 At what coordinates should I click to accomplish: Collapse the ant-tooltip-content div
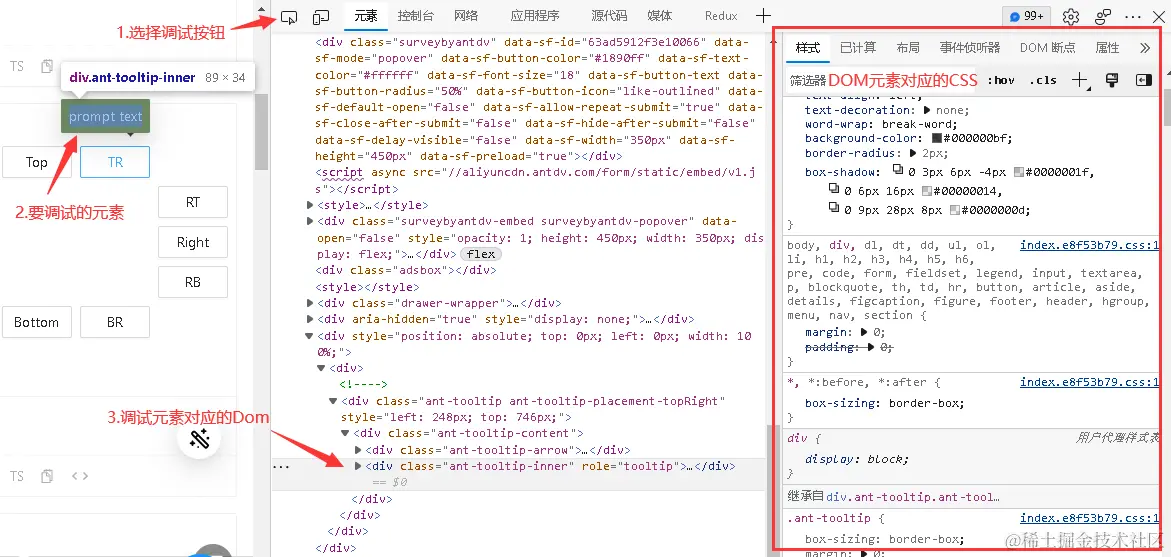346,433
